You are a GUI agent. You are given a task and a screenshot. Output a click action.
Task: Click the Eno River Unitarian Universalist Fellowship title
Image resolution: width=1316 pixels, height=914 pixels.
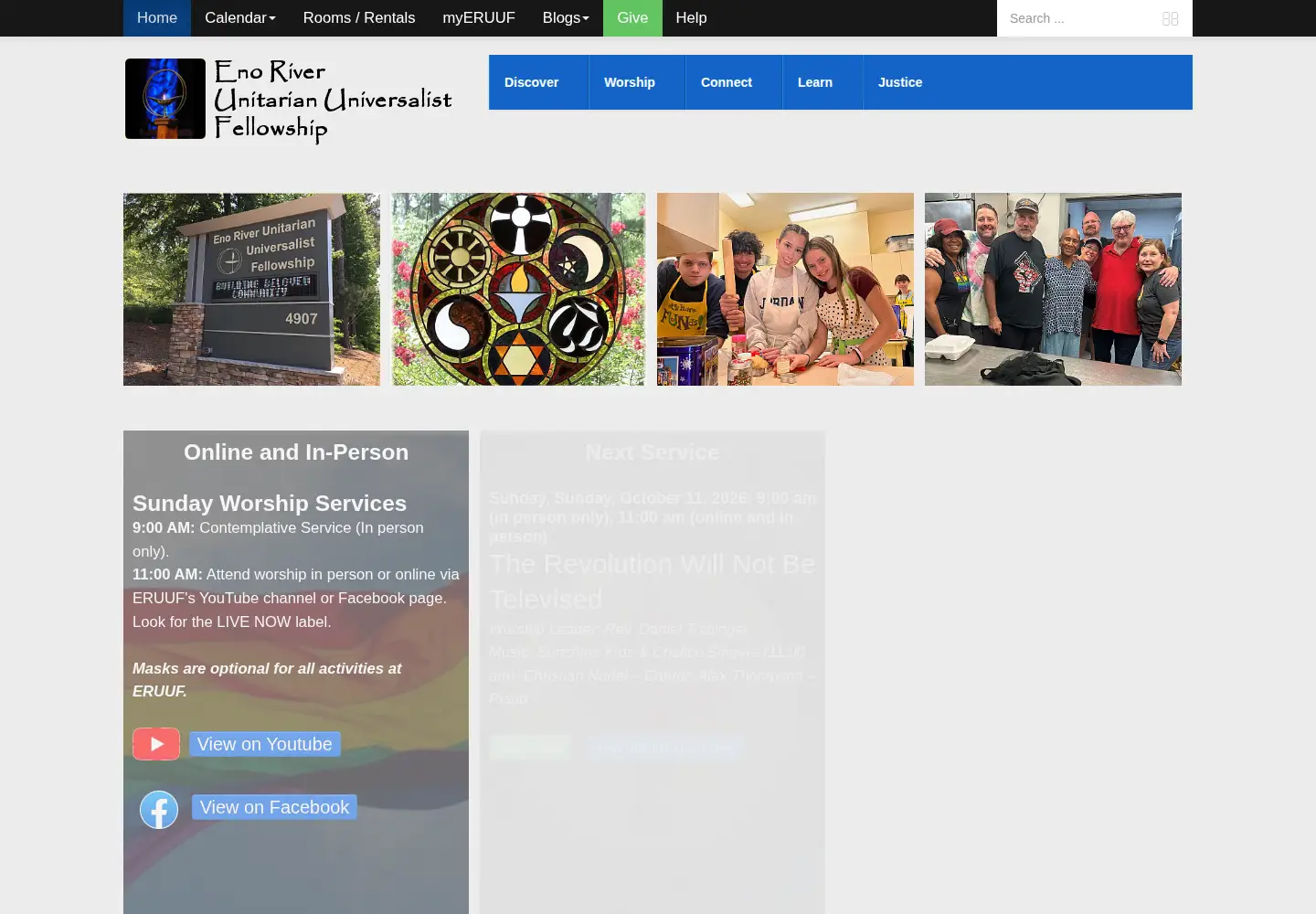pos(333,101)
